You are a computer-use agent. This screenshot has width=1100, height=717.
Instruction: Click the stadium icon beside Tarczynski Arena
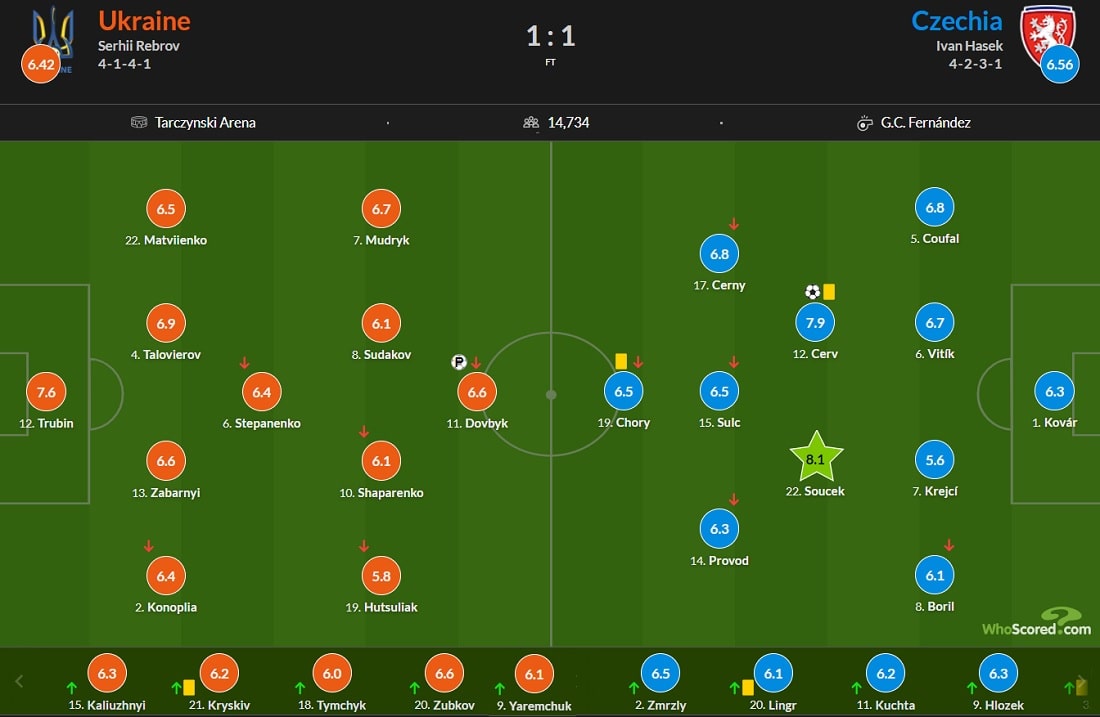pyautogui.click(x=139, y=123)
